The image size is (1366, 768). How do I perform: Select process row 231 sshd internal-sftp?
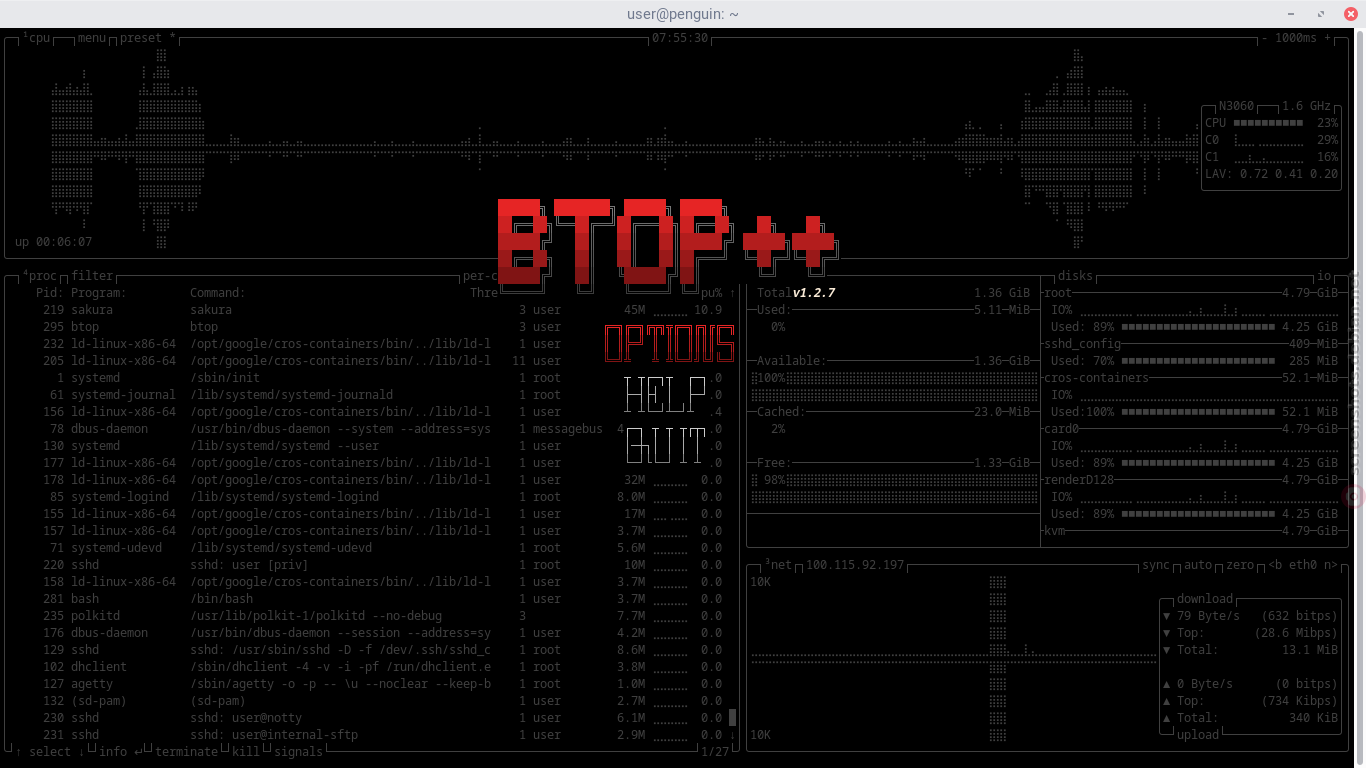point(366,735)
